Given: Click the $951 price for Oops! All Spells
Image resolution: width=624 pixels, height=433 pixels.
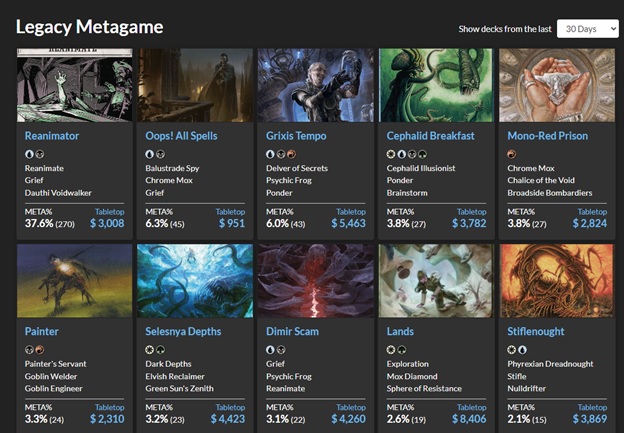Looking at the screenshot, I should (x=231, y=223).
